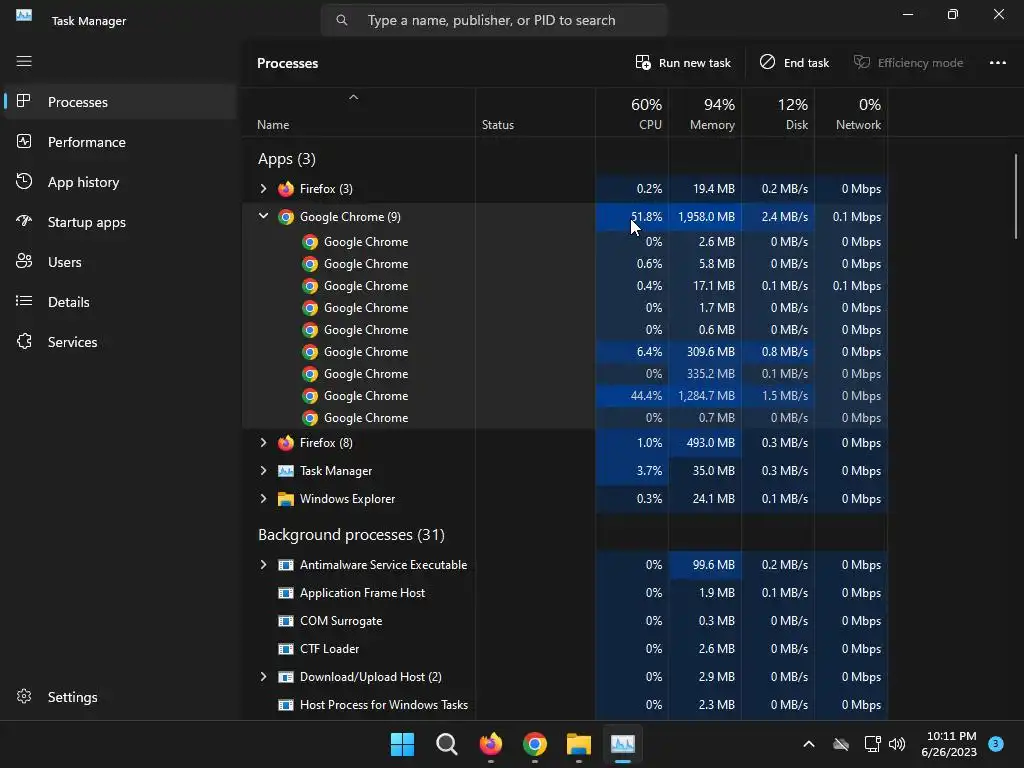Open the hamburger navigation menu
The width and height of the screenshot is (1024, 768).
[x=24, y=61]
